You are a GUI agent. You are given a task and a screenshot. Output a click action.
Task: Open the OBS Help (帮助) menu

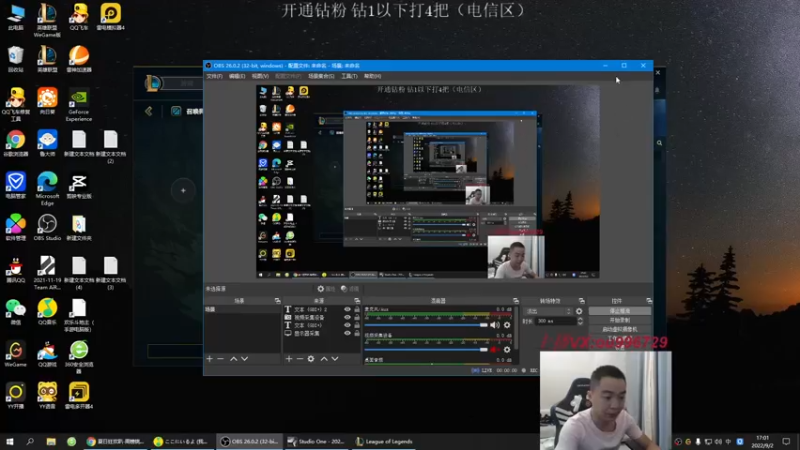372,76
